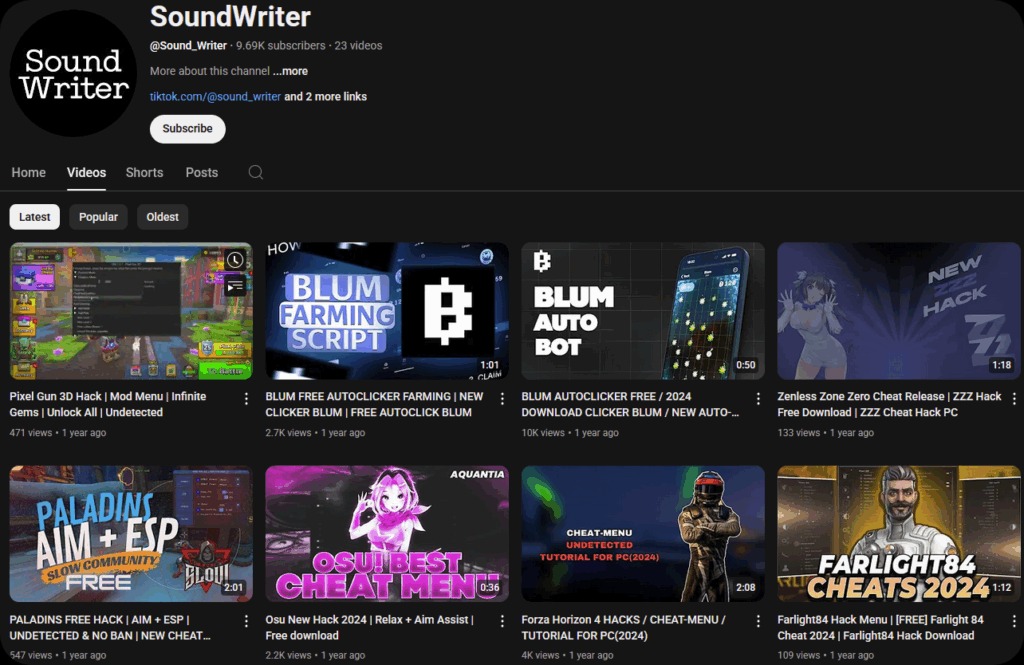This screenshot has height=665, width=1024.
Task: Click Watch Later icon on Pixel Gun thumbnail
Action: coord(234,260)
